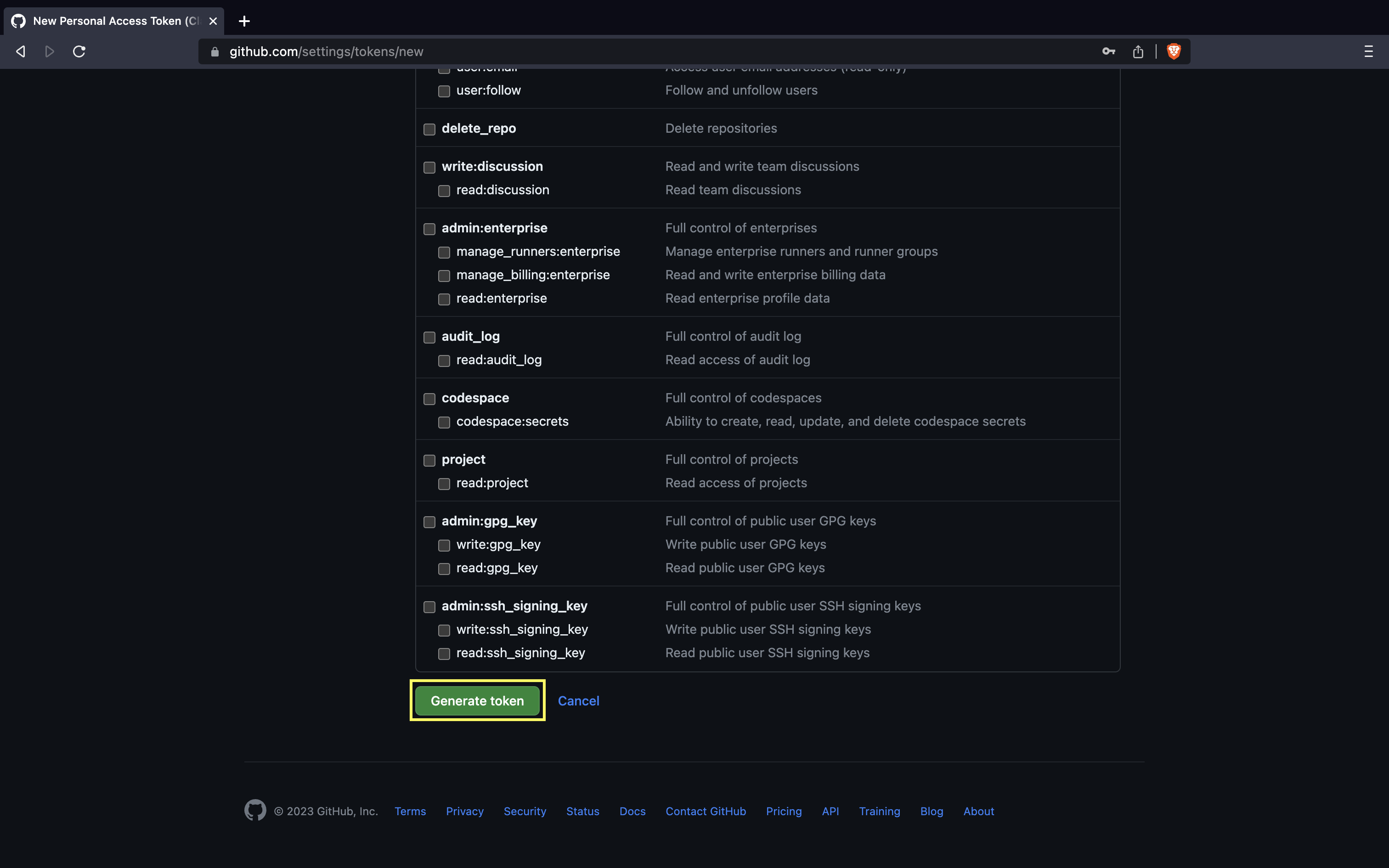Click 'Read public user SSH signing keys' text
1389x868 pixels.
[x=768, y=653]
